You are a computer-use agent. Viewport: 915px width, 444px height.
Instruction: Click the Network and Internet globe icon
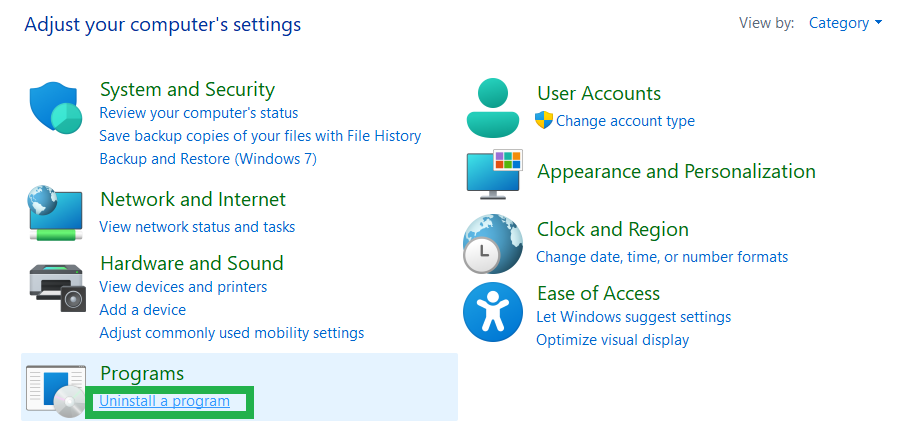pos(55,213)
